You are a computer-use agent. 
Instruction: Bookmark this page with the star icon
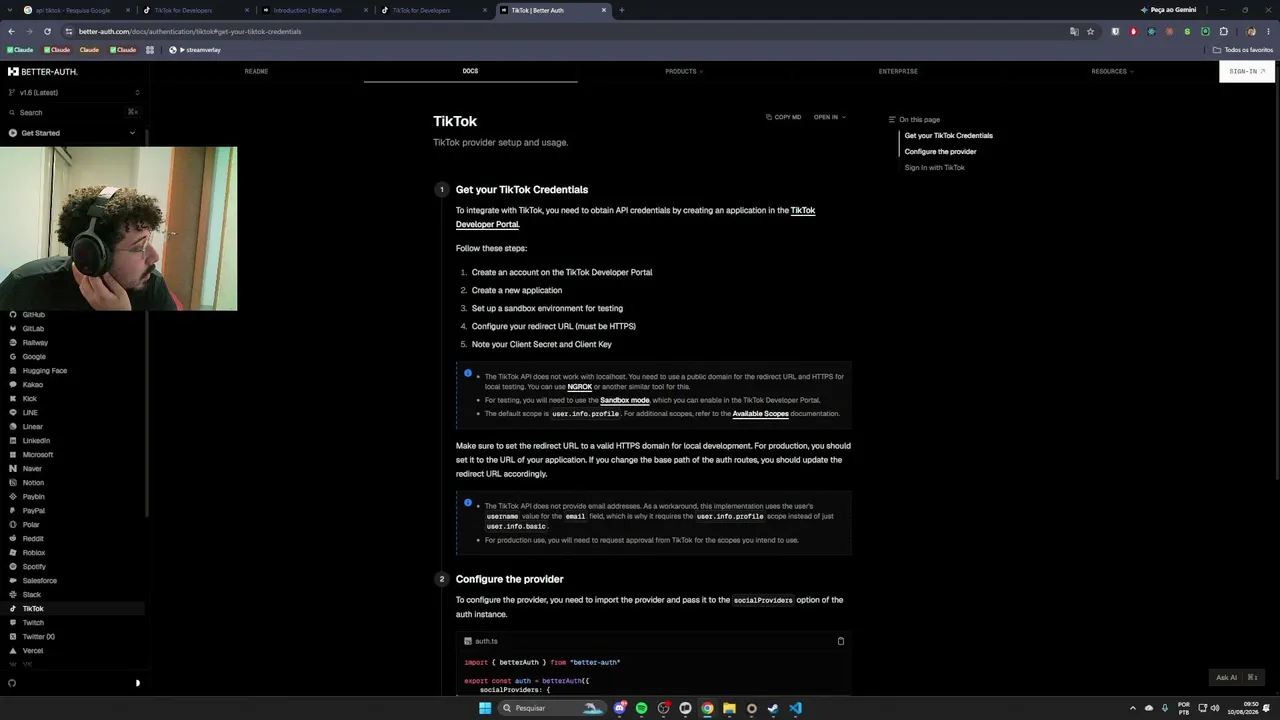point(1090,31)
